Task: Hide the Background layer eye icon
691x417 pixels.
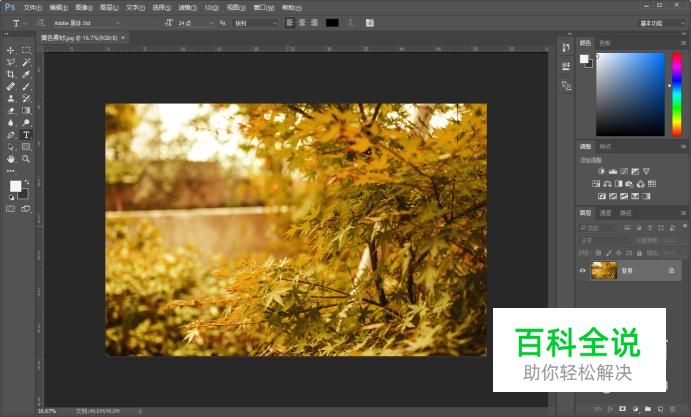Action: tap(583, 271)
